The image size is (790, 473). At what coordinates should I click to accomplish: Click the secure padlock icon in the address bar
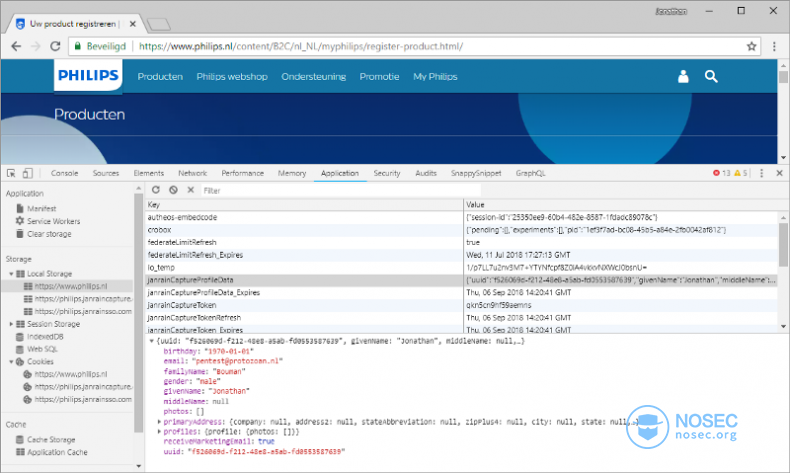coord(78,46)
